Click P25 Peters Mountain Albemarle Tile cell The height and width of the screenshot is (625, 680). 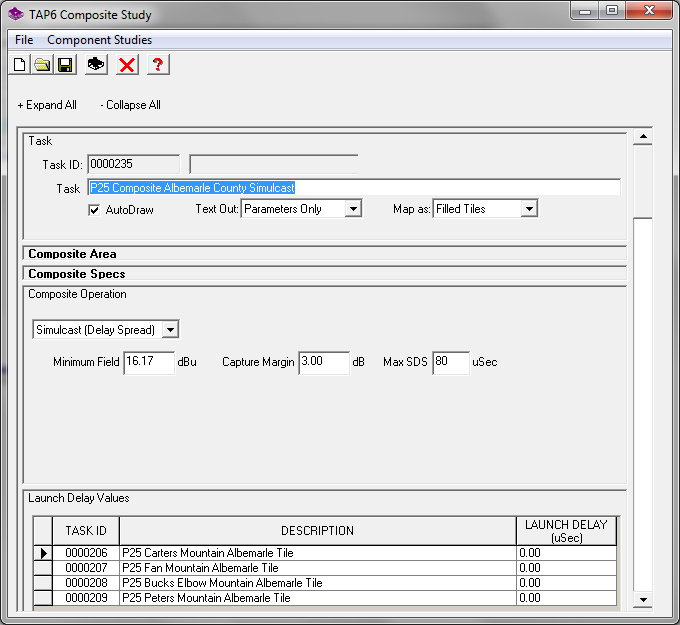[317, 598]
